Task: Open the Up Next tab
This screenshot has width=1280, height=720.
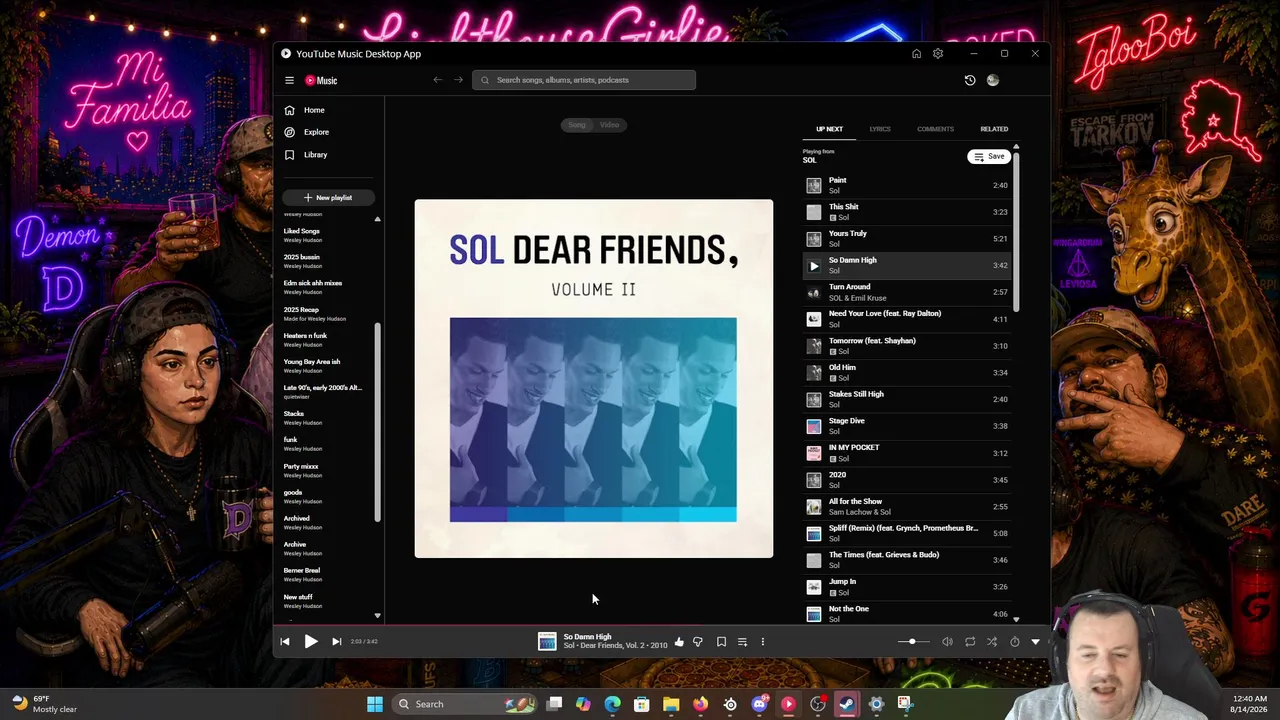Action: (x=829, y=129)
